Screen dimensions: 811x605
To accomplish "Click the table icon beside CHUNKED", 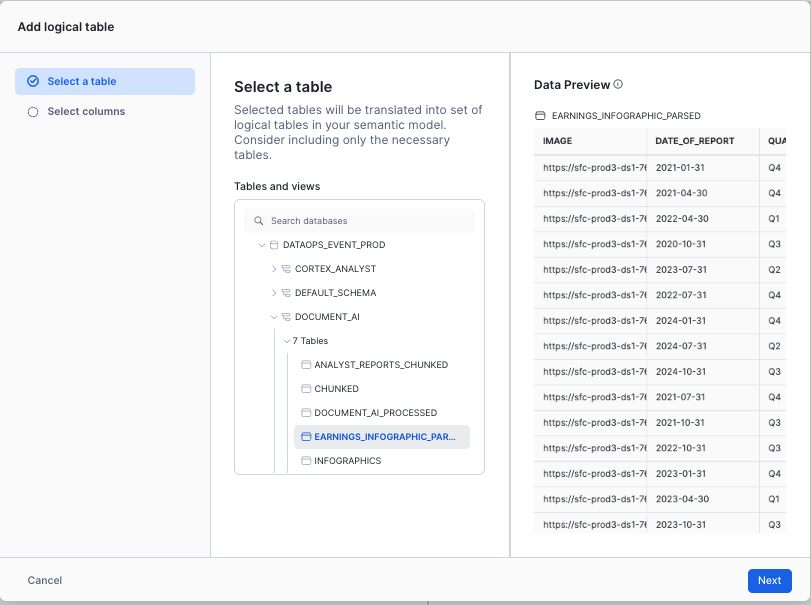I will pos(306,389).
